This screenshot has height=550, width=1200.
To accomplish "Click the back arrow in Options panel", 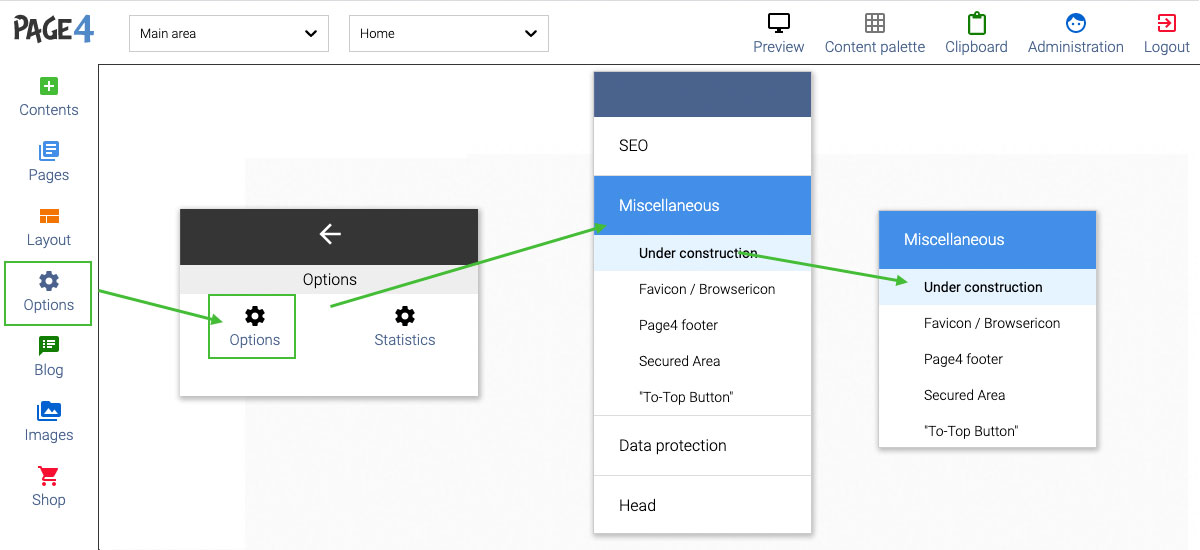I will tap(330, 234).
